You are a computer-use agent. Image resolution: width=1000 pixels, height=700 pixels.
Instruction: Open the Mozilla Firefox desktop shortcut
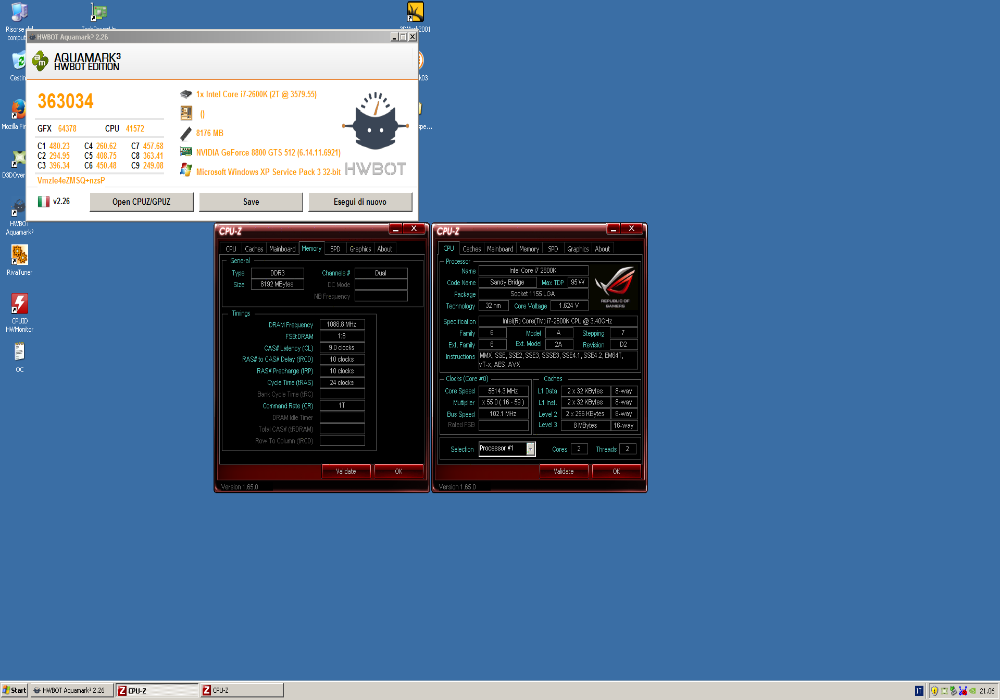point(18,110)
